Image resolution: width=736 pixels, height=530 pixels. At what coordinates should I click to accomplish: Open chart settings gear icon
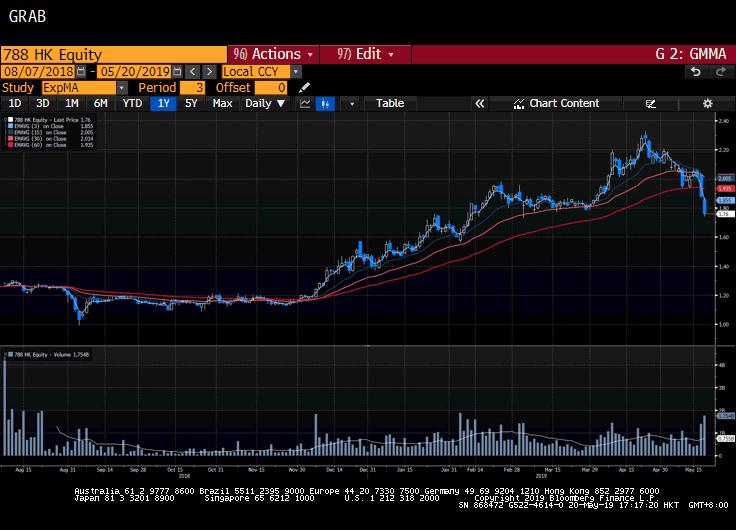[x=707, y=103]
